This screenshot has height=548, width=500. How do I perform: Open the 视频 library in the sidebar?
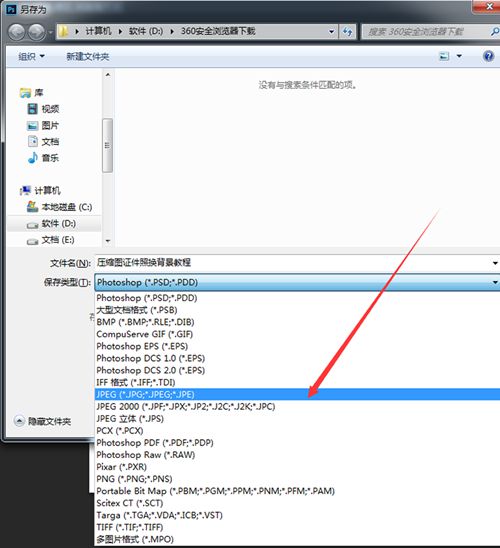(43, 109)
